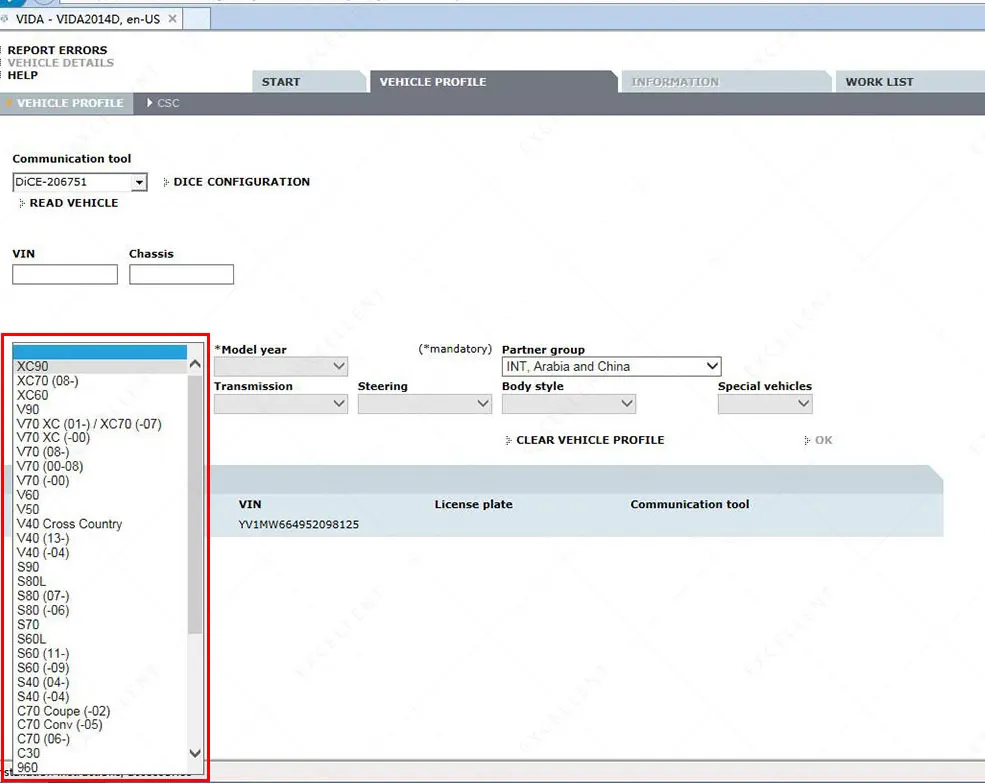Image resolution: width=985 pixels, height=783 pixels.
Task: Select the blank entry atop the model list
Action: pyautogui.click(x=100, y=351)
